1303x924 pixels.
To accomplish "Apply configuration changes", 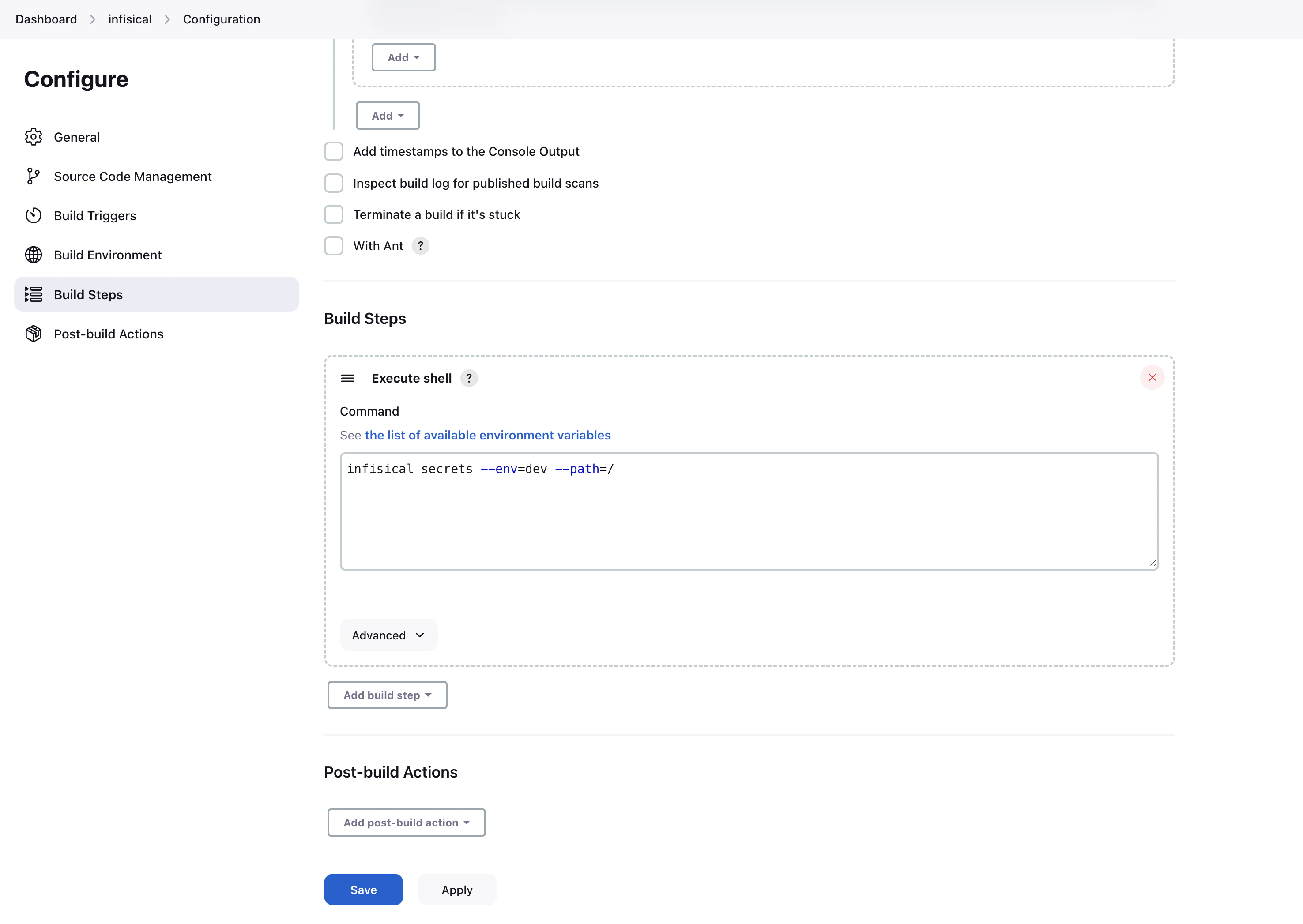I will pyautogui.click(x=457, y=889).
